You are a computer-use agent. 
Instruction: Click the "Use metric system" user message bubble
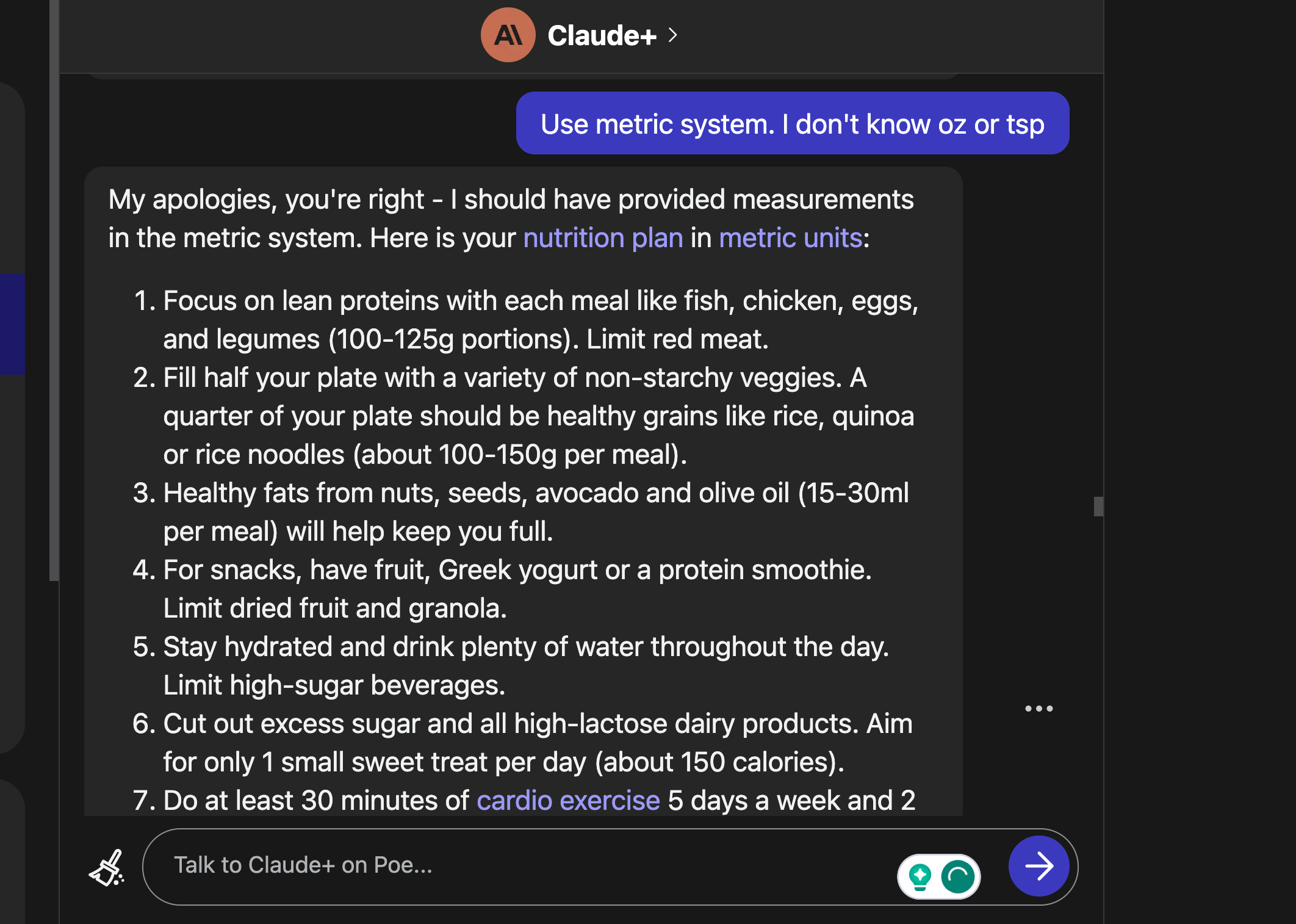(x=792, y=124)
